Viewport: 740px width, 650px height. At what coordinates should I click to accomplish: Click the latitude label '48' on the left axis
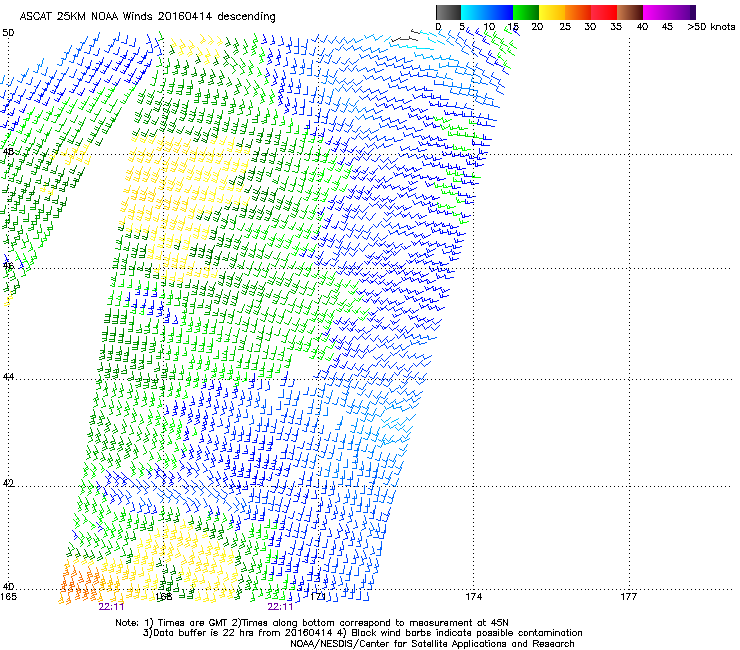8,152
